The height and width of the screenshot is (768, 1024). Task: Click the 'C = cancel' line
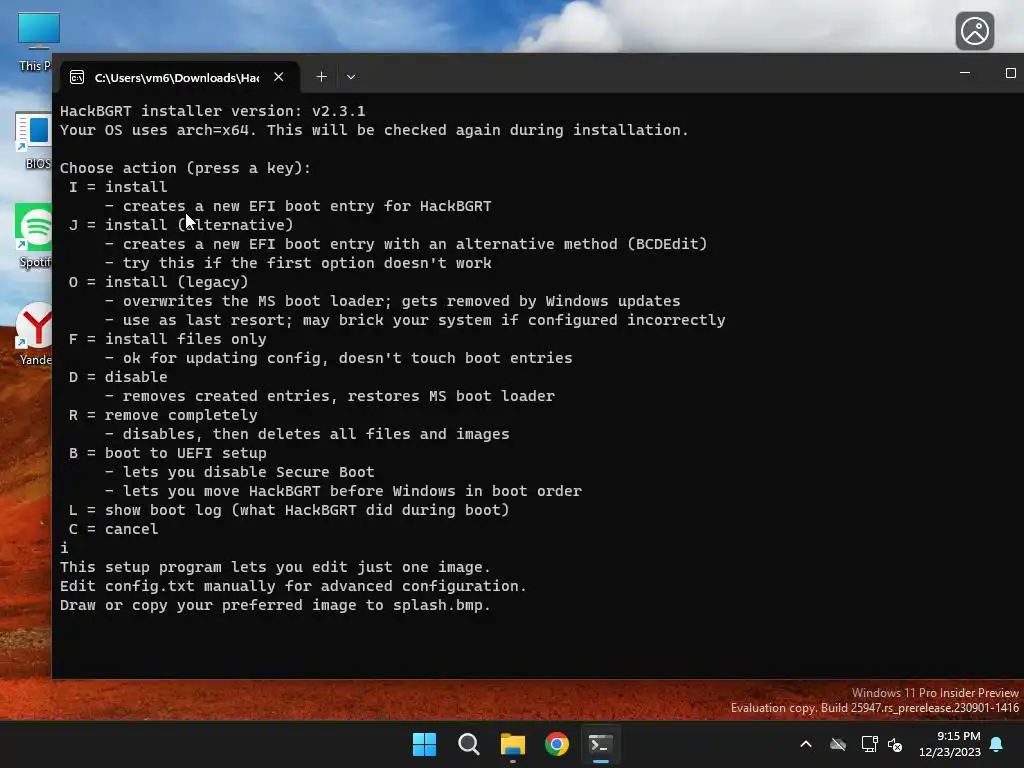click(114, 529)
